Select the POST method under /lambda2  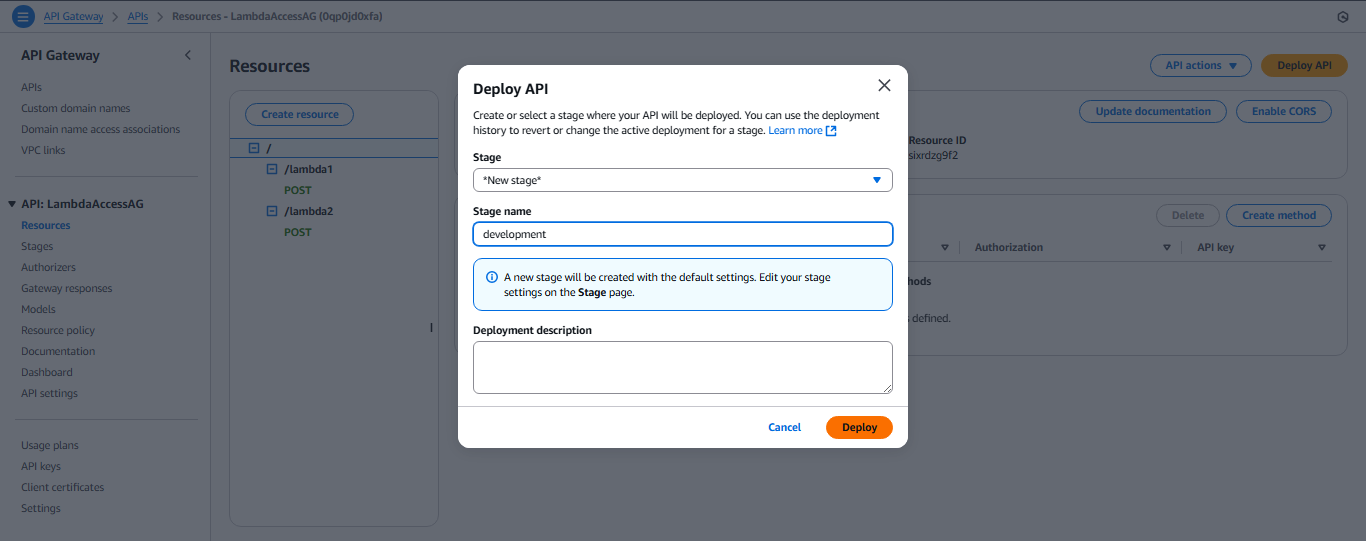pos(297,232)
